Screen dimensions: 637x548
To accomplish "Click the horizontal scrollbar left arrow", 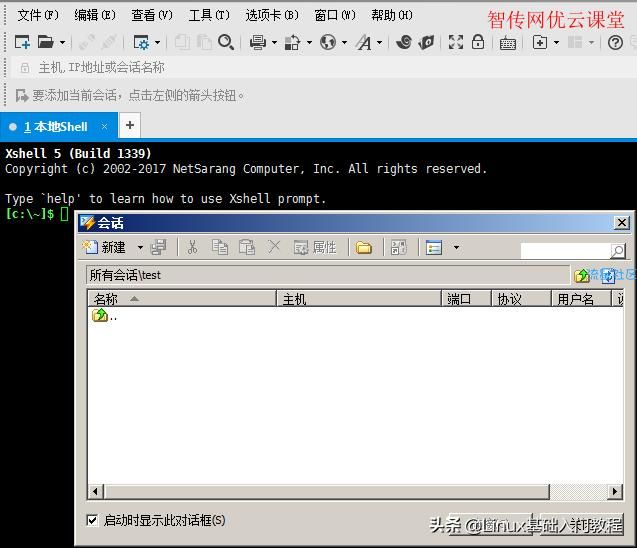I will click(x=95, y=492).
